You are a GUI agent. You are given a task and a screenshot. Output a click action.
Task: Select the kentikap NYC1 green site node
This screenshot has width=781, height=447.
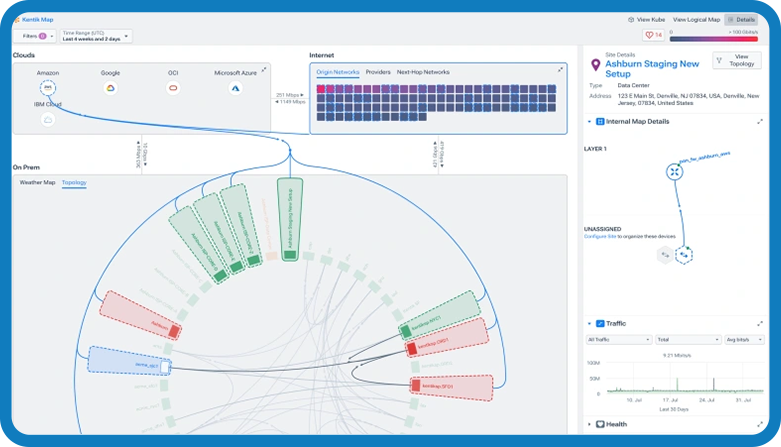440,314
